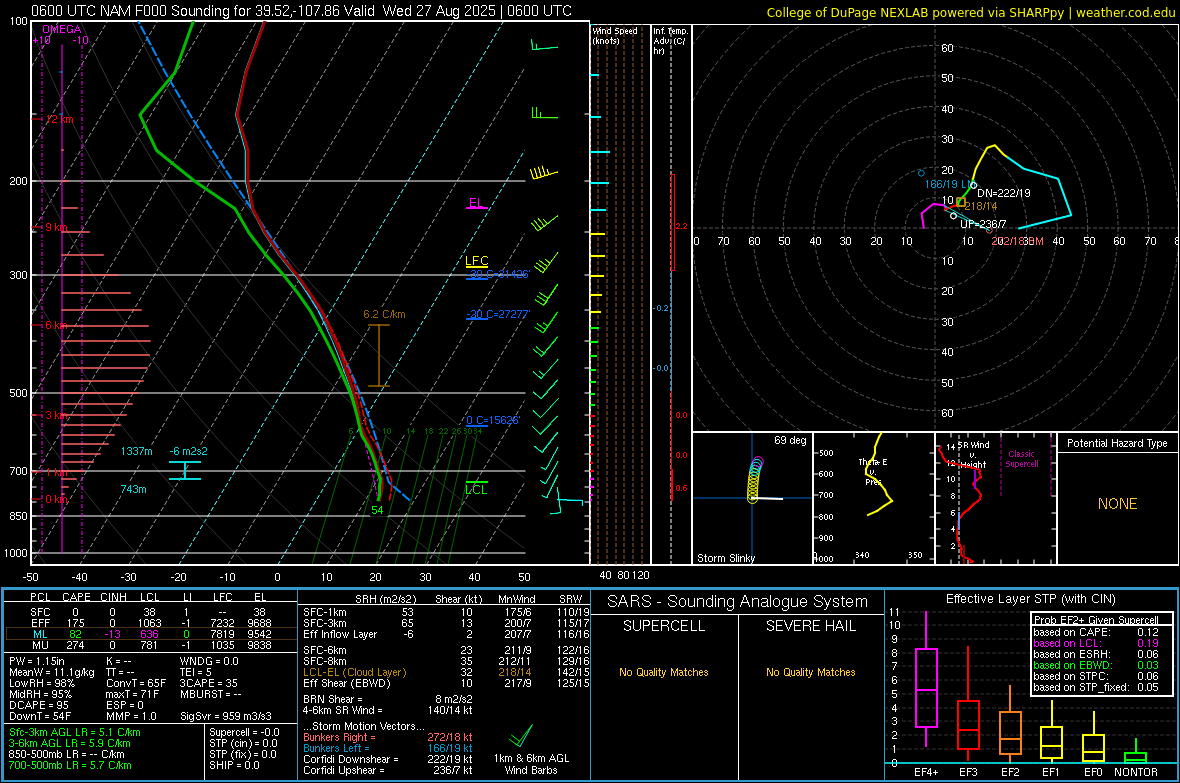Screen dimensions: 1180x783
Task: Click the brown 6.2 C/km lapse rate bracket
Action: point(378,355)
